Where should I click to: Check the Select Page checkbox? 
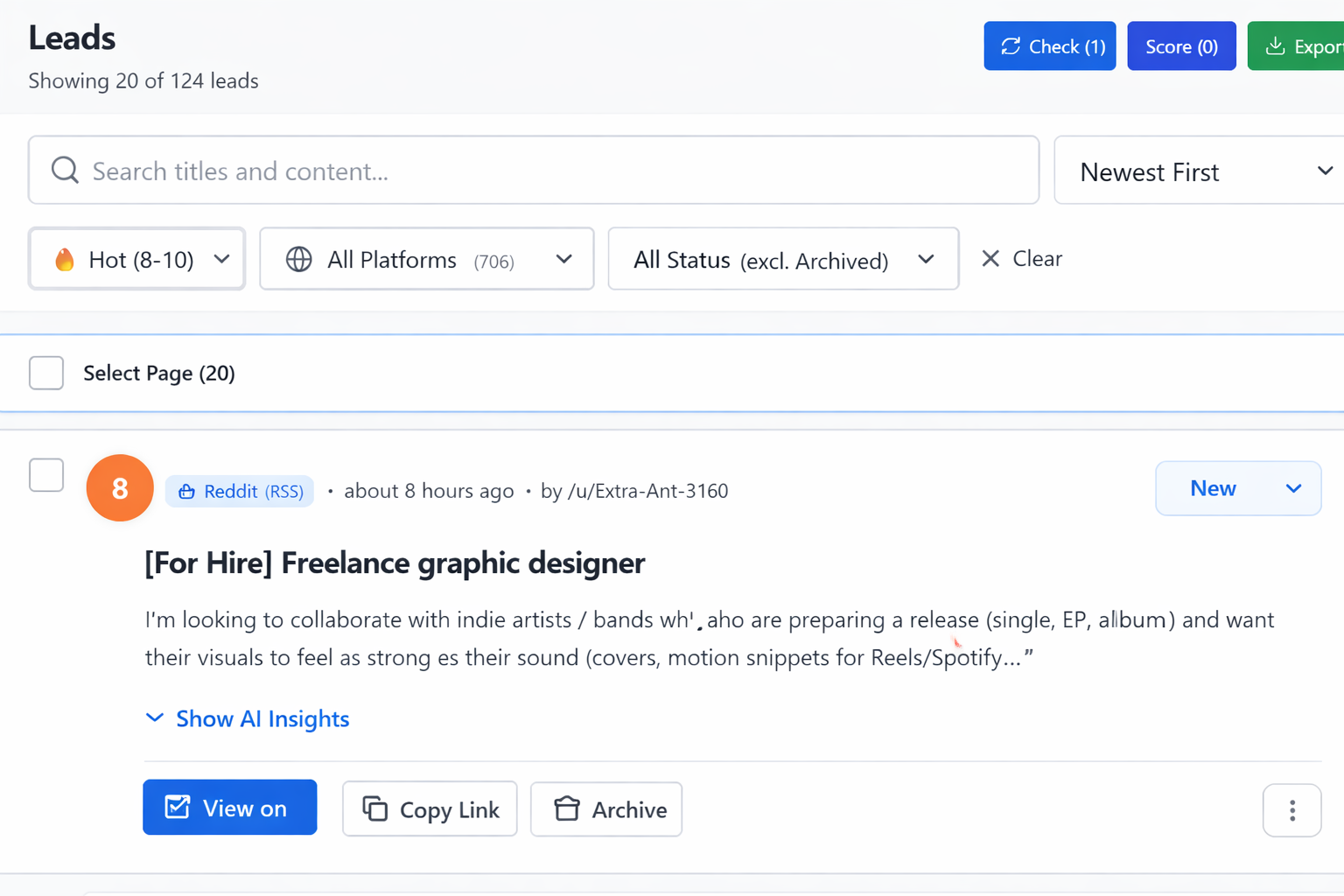click(45, 373)
